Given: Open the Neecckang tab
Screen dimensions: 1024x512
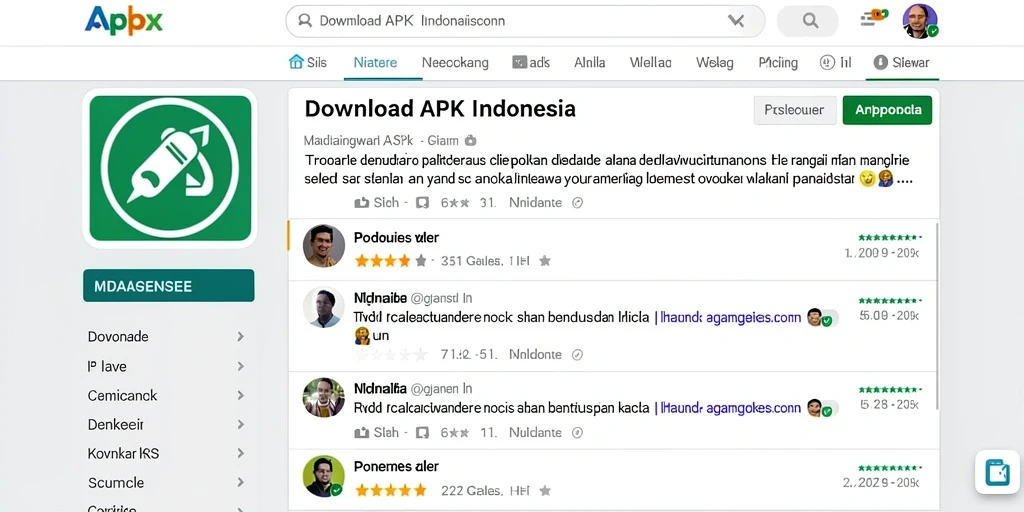Looking at the screenshot, I should tap(455, 63).
